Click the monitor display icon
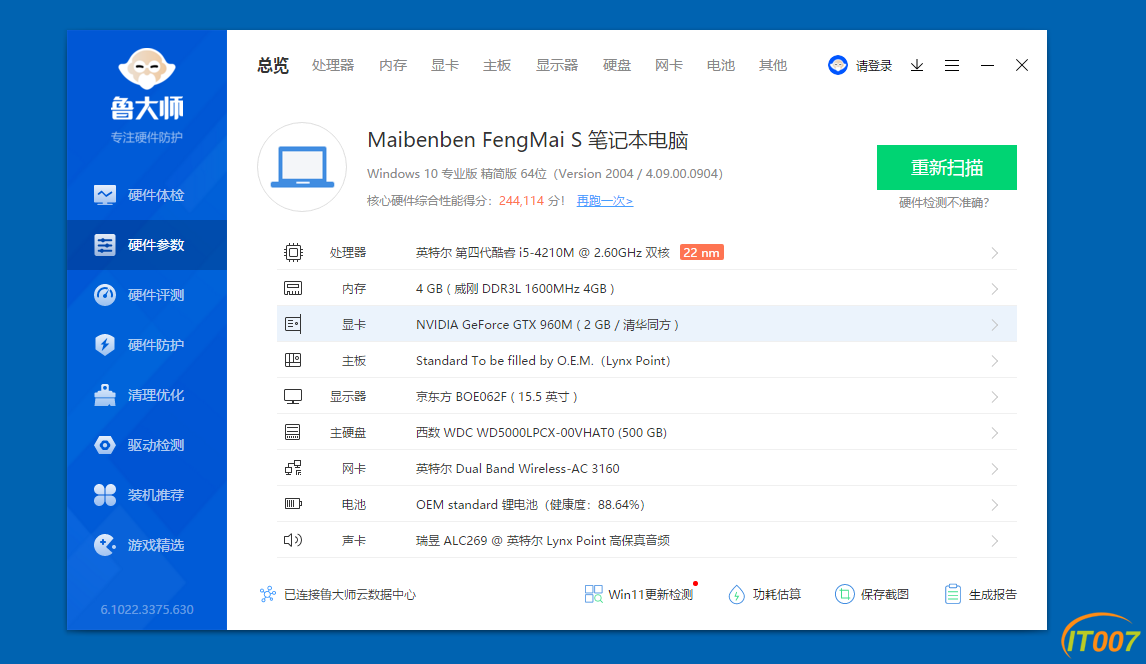Viewport: 1146px width, 664px height. pos(293,397)
